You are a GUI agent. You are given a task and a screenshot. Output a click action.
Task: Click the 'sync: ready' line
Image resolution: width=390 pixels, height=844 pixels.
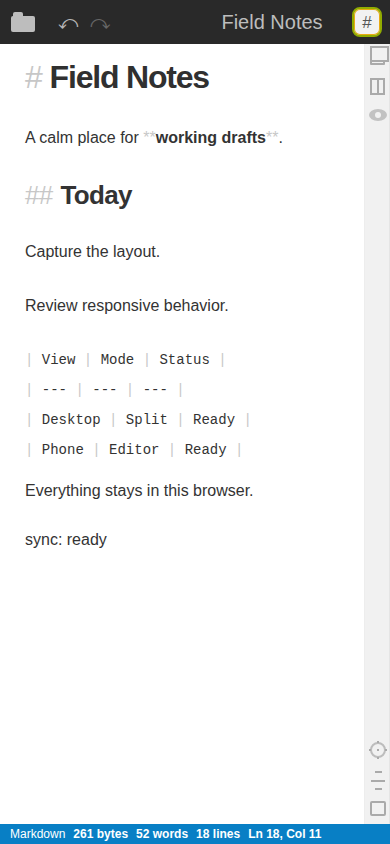click(x=66, y=540)
